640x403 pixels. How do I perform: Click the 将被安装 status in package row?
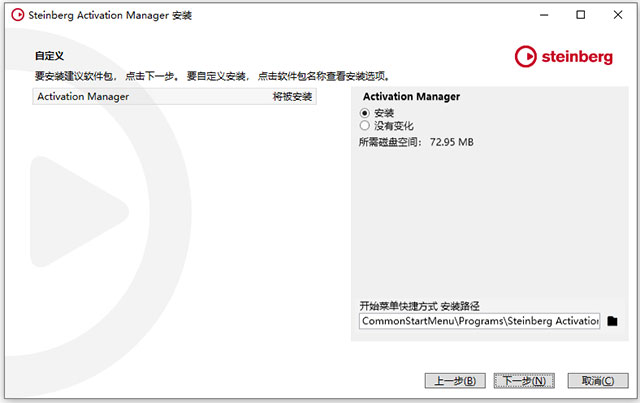(293, 97)
